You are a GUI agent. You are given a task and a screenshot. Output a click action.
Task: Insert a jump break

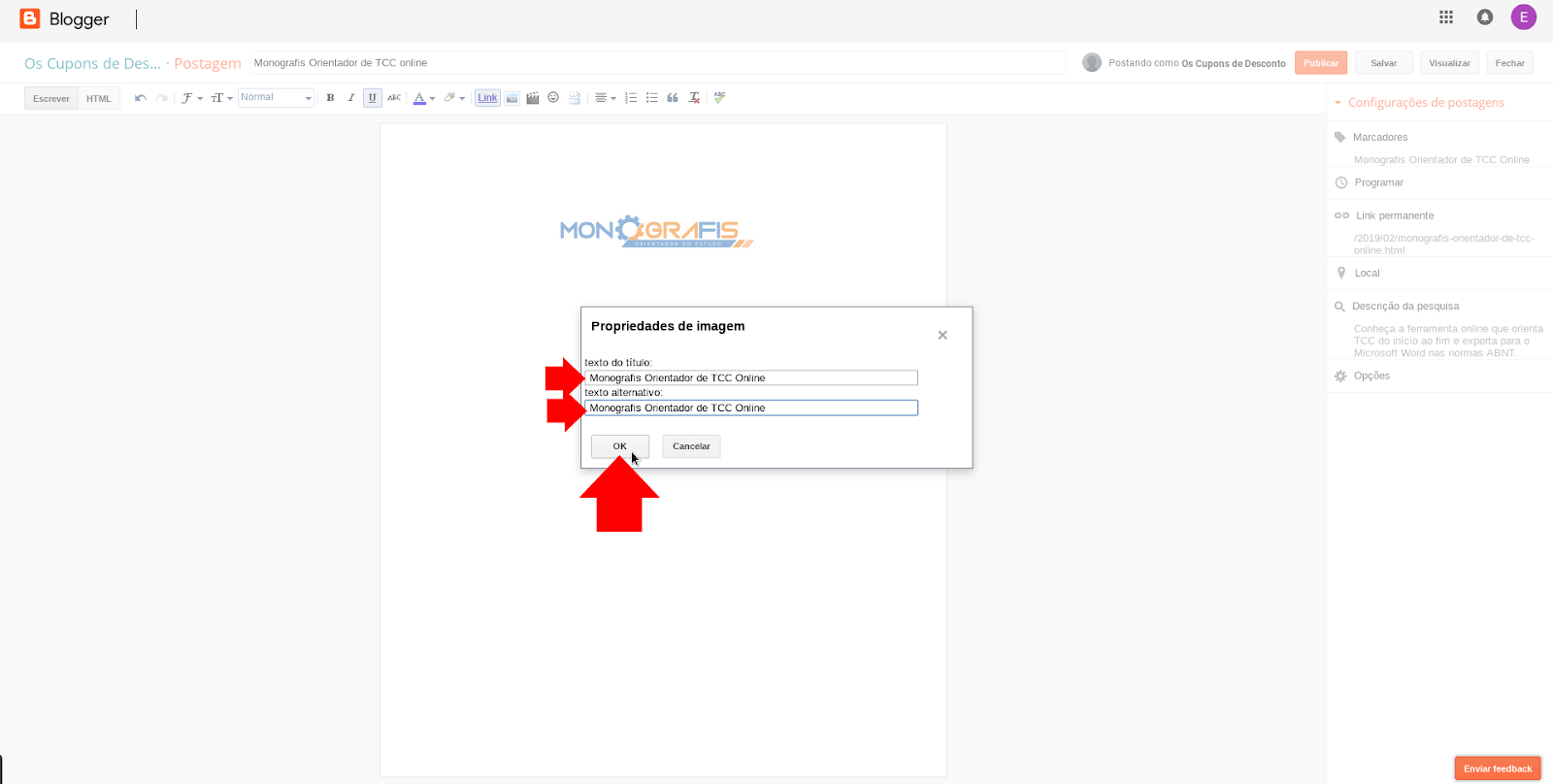(575, 98)
